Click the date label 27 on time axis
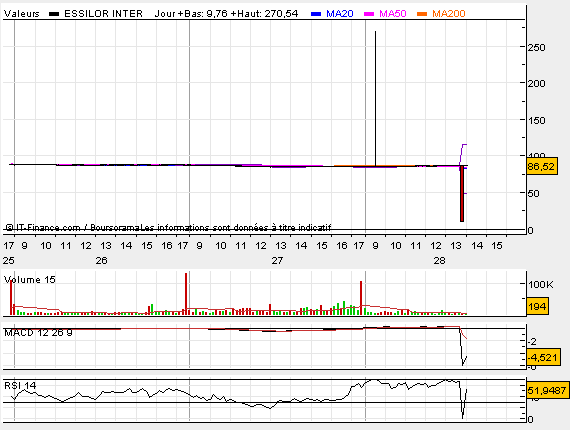The height and width of the screenshot is (430, 570). (277, 261)
